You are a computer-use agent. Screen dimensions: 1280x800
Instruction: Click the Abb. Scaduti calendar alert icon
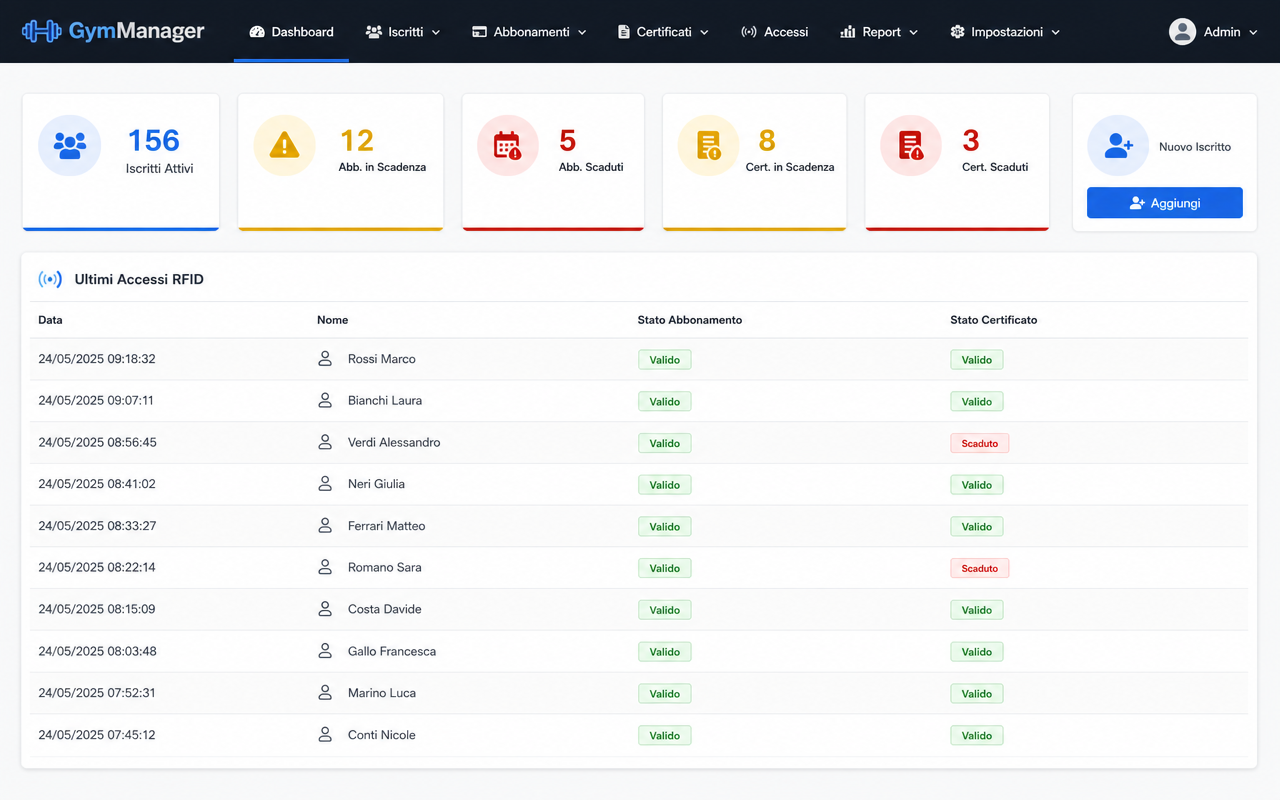[x=508, y=145]
